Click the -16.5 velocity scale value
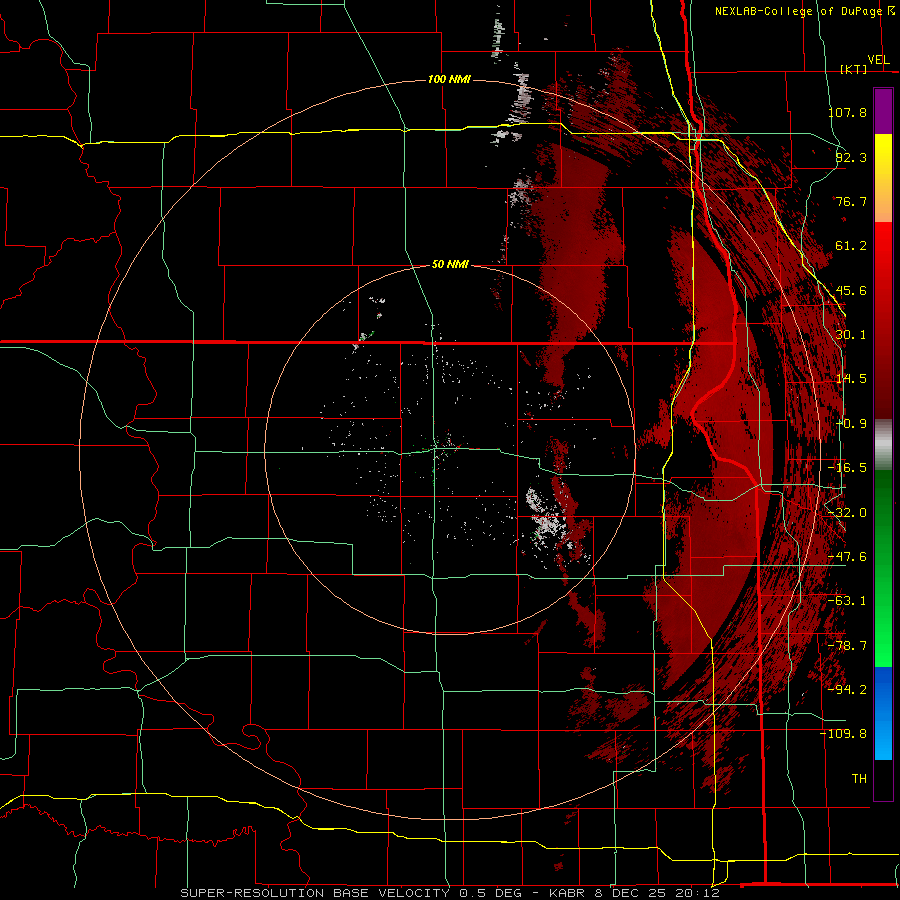The width and height of the screenshot is (900, 900). 847,468
